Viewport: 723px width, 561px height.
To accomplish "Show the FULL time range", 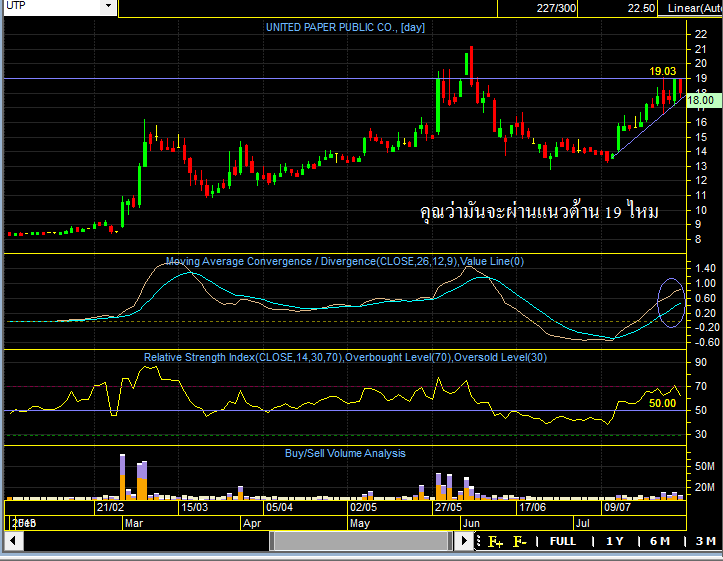I will [x=563, y=541].
